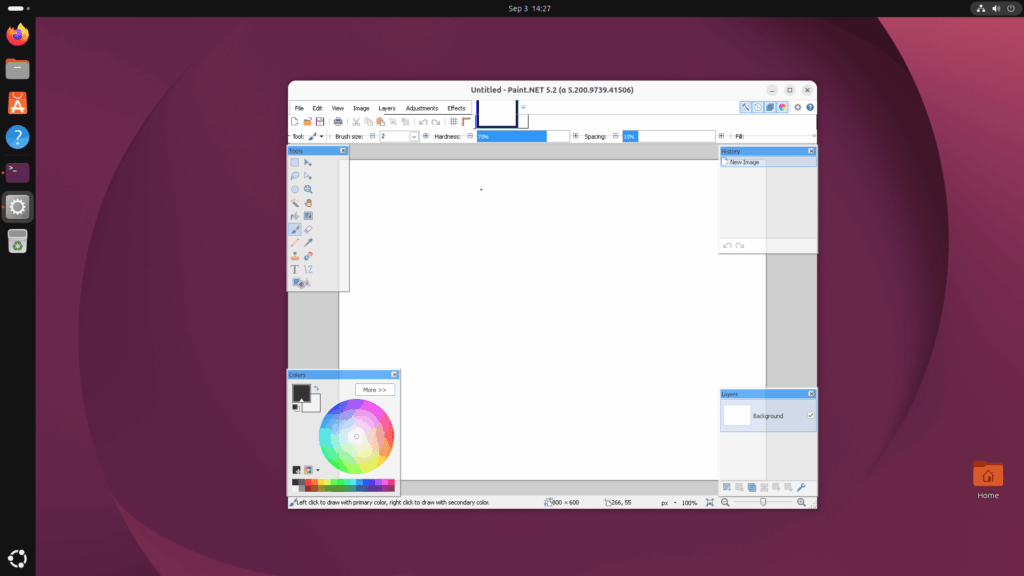Image resolution: width=1024 pixels, height=576 pixels.
Task: Click the Open file toolbar icon
Action: [307, 121]
